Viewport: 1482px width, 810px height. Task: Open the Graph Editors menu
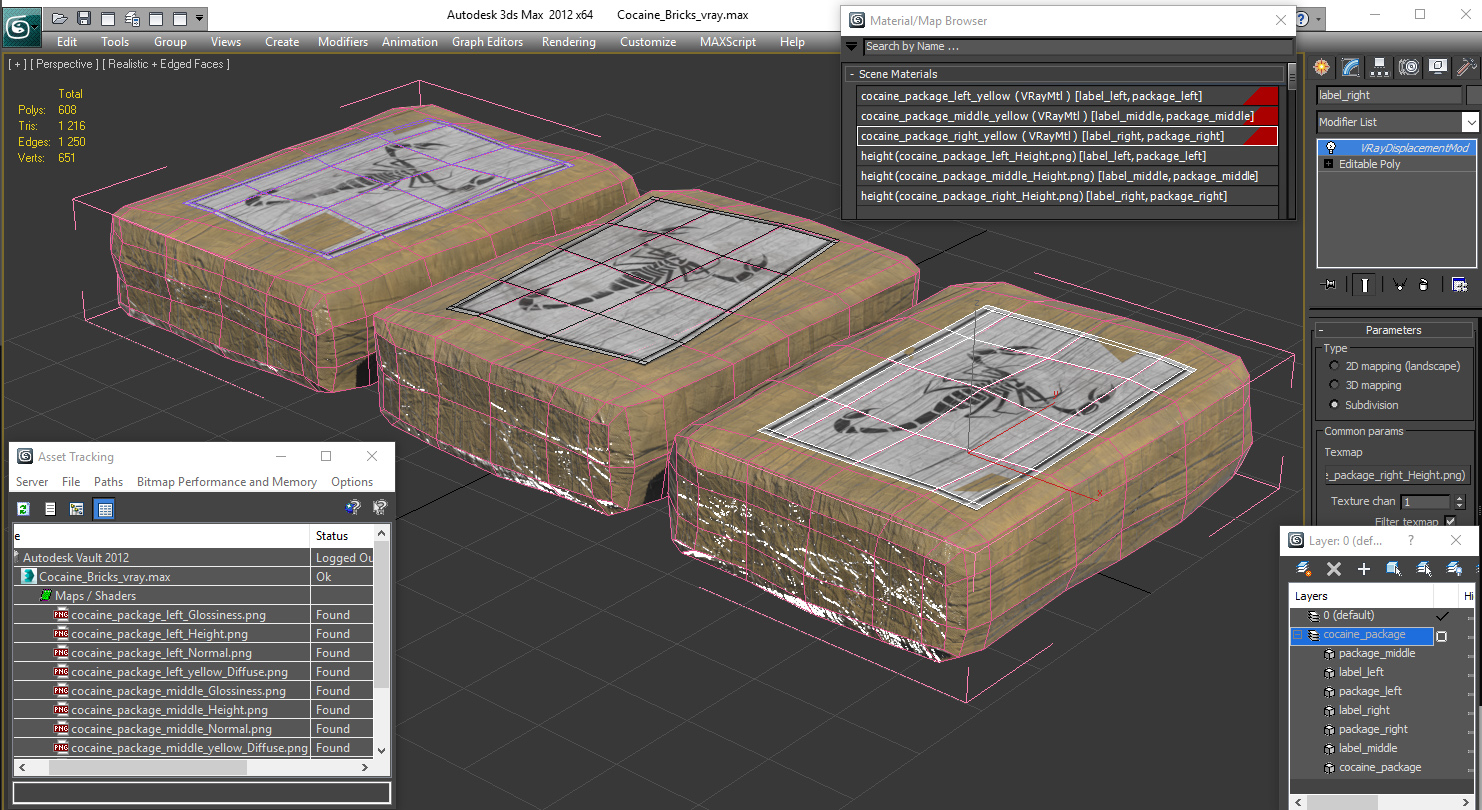click(x=487, y=42)
